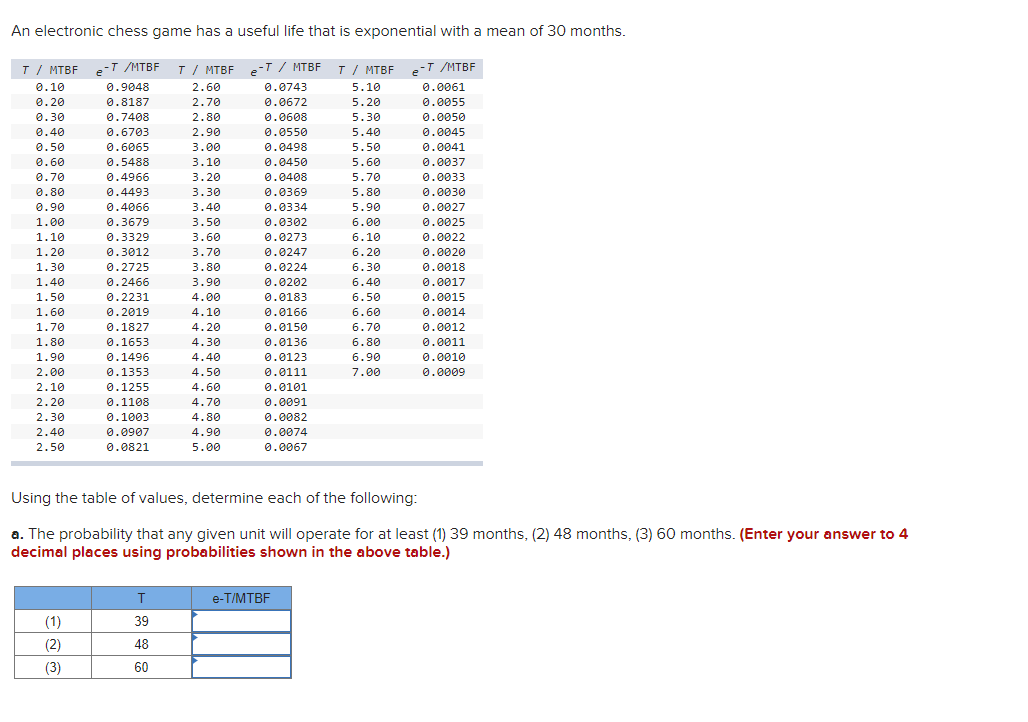Screen dimensions: 1028x722
Task: Select the 0.1353 value in the lookup table
Action: (128, 372)
